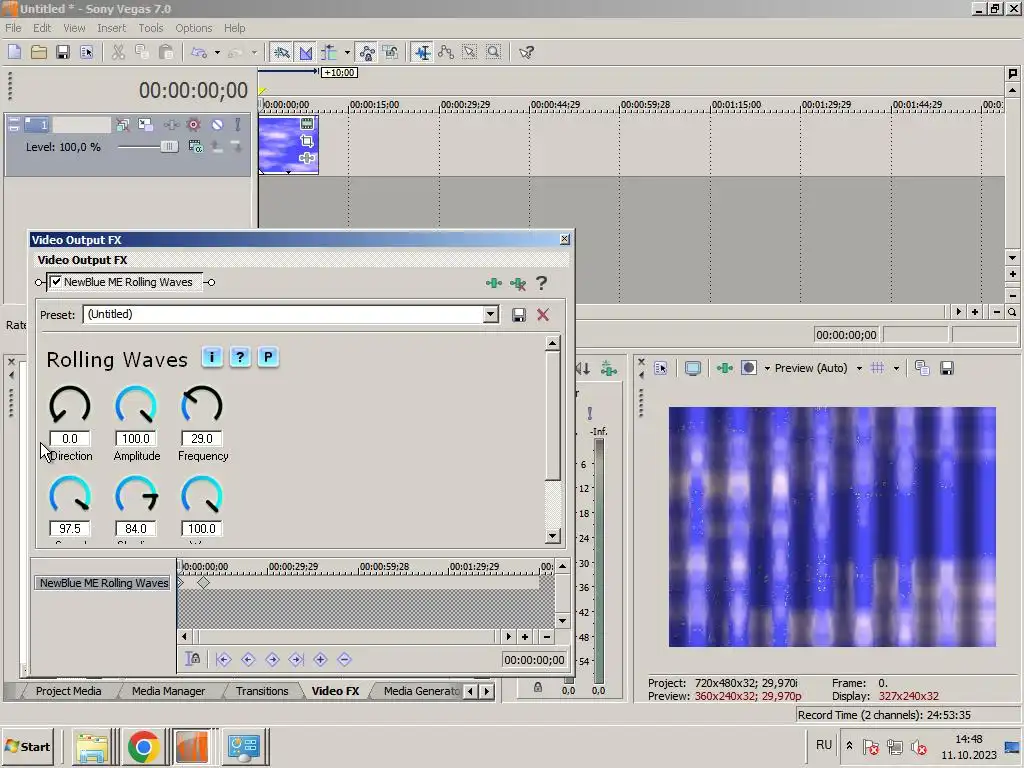Image resolution: width=1024 pixels, height=768 pixels.
Task: Uncheck NewBlue ME Rolling Waves effect checkbox
Action: click(56, 282)
